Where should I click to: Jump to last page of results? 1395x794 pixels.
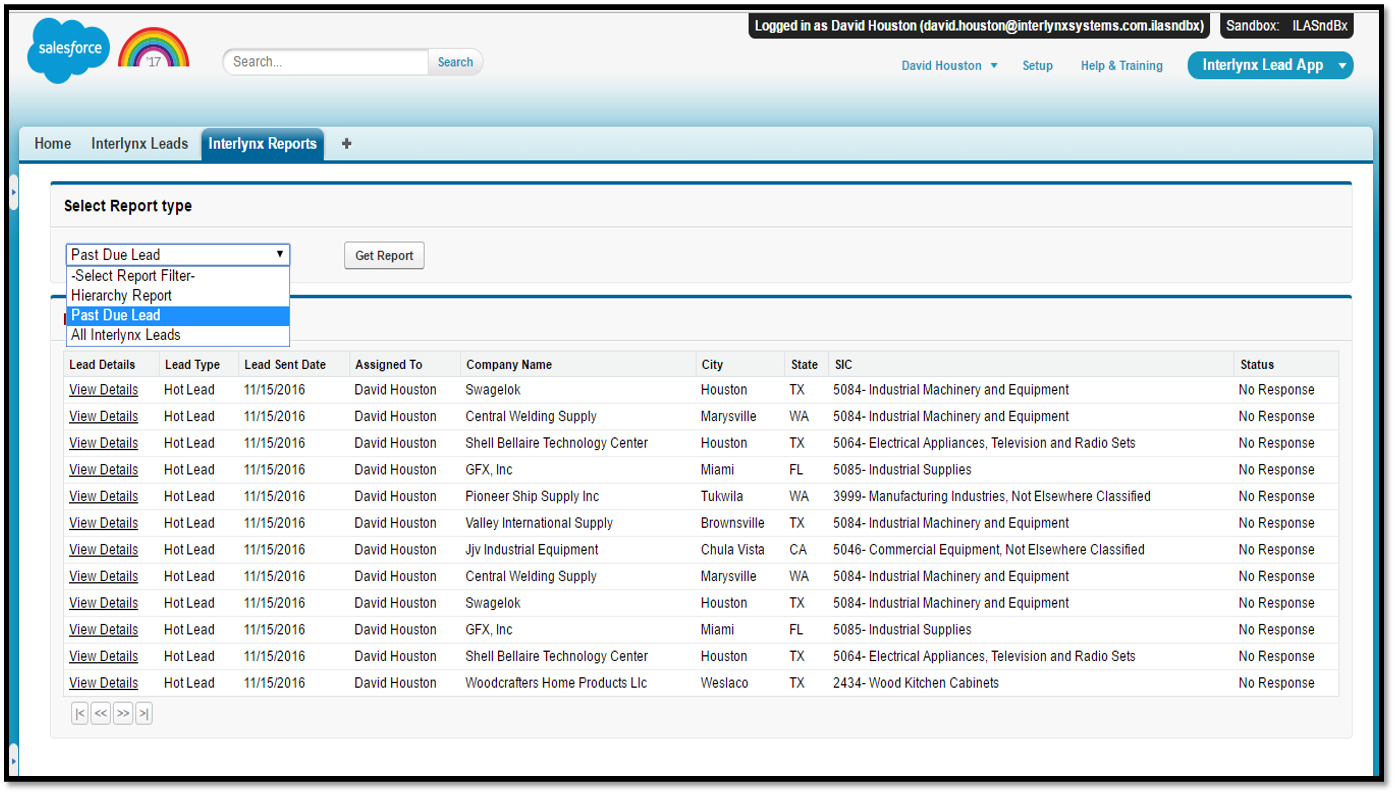coord(143,713)
